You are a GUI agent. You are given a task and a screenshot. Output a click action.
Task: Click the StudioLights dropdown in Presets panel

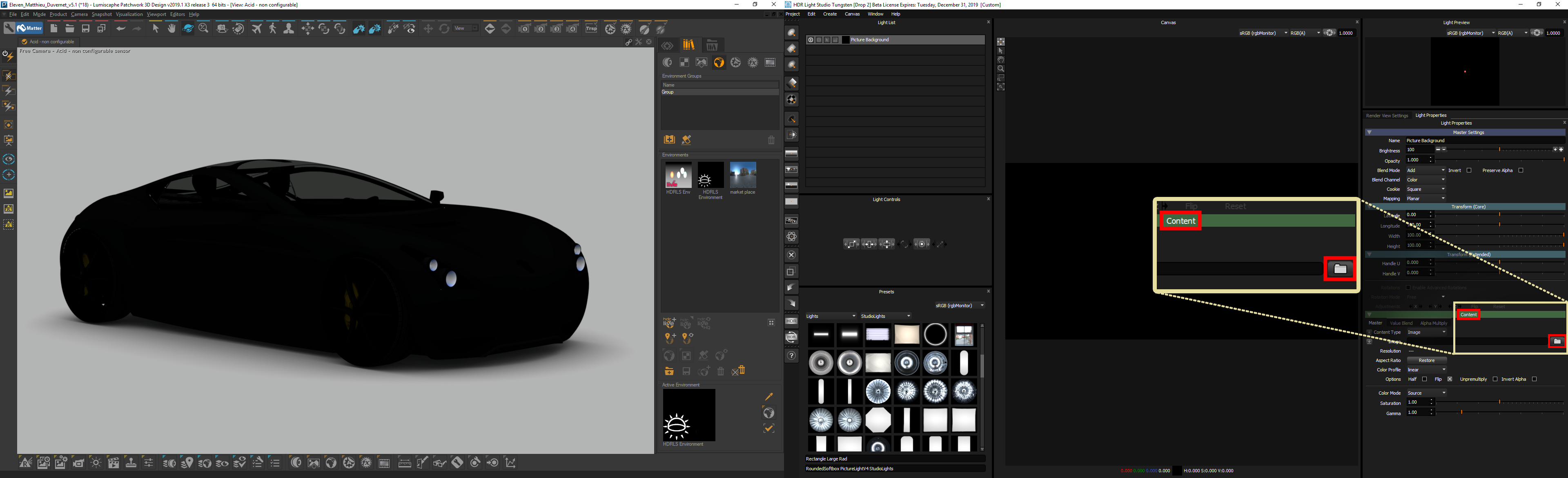(880, 317)
